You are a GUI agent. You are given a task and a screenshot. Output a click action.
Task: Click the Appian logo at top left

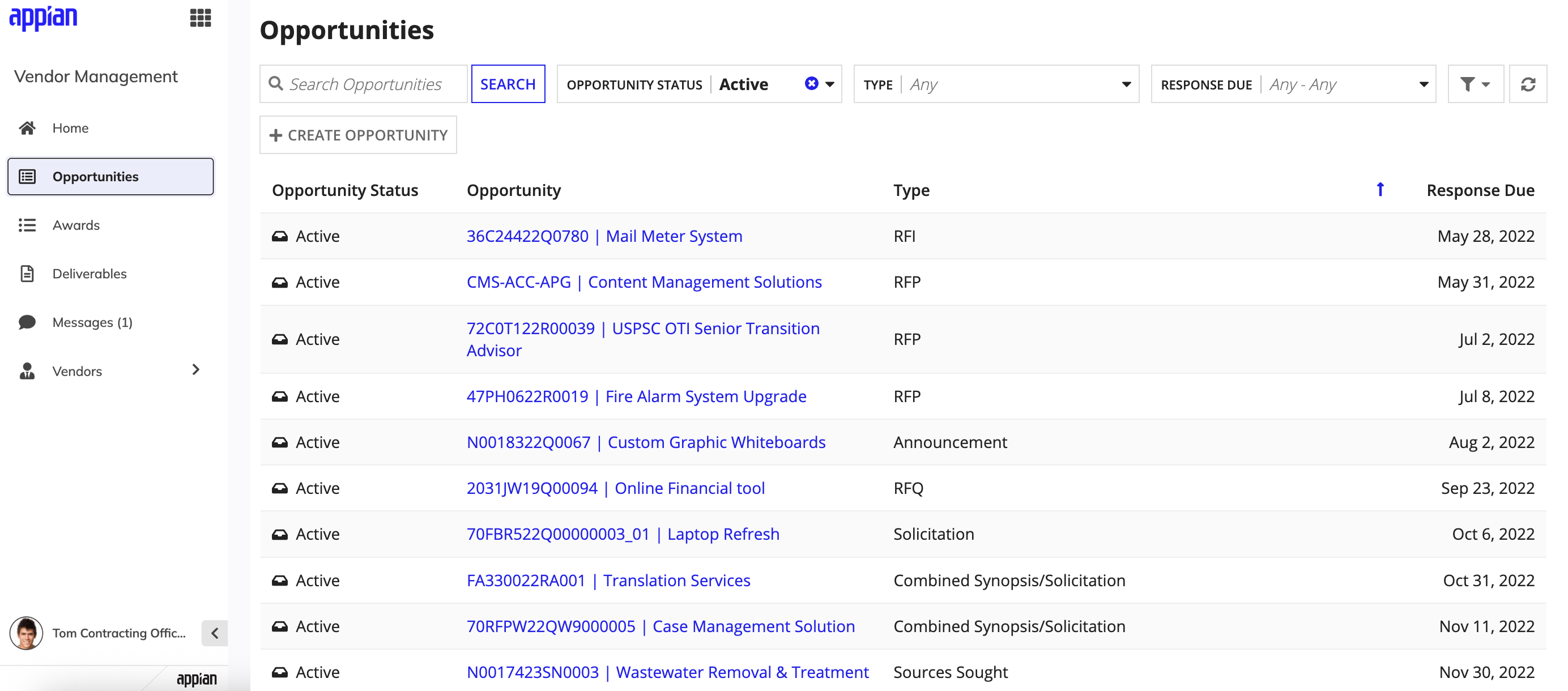[43, 18]
